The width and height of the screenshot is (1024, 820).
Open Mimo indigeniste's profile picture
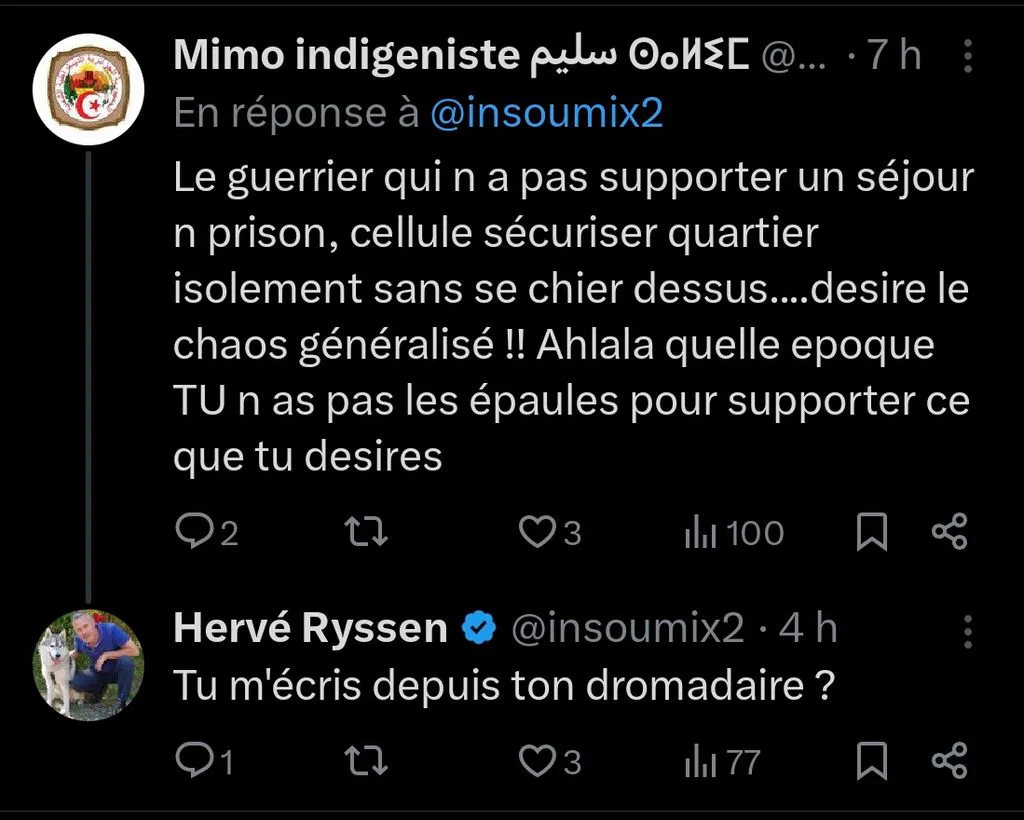point(89,89)
